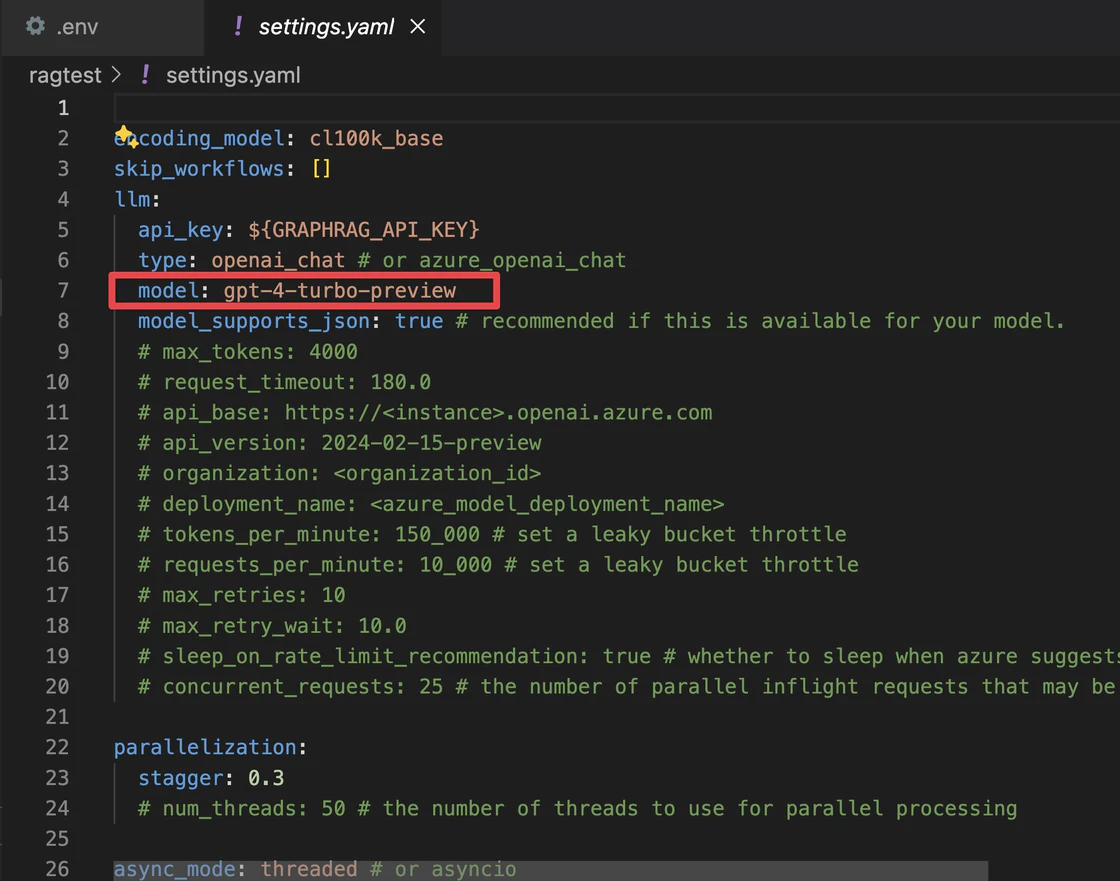Click the gpt-4-turbo-preview model value
Screen dimensions: 1120x881
339,291
